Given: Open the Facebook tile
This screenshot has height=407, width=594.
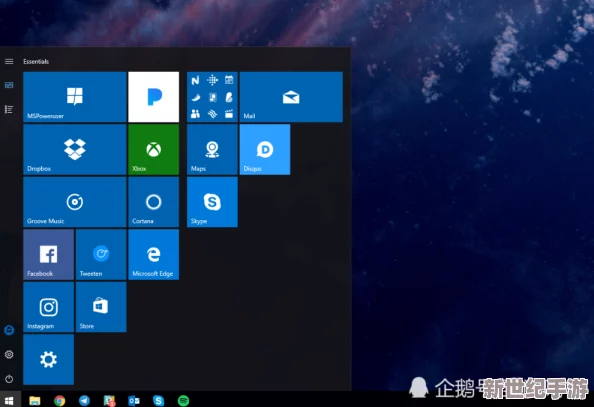Looking at the screenshot, I should pyautogui.click(x=48, y=255).
